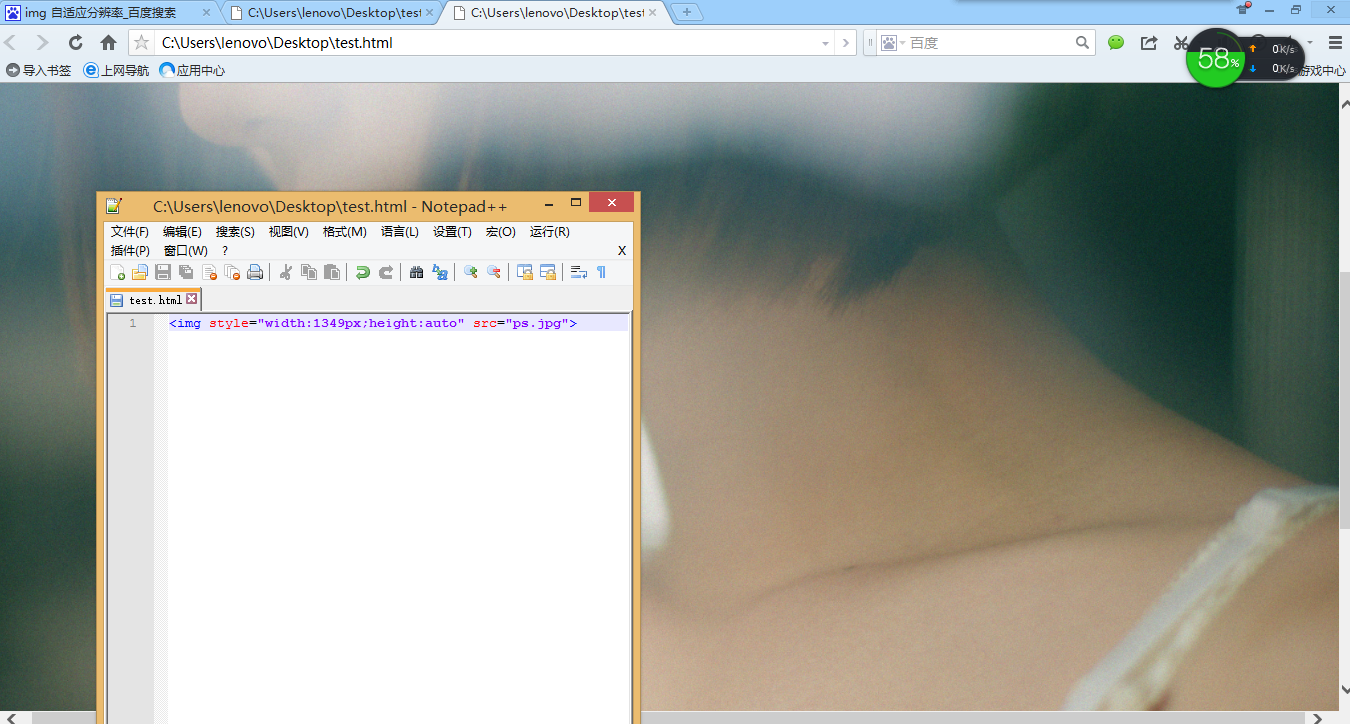Click the Copy icon in Notepad++ toolbar
The image size is (1350, 724).
pos(309,272)
